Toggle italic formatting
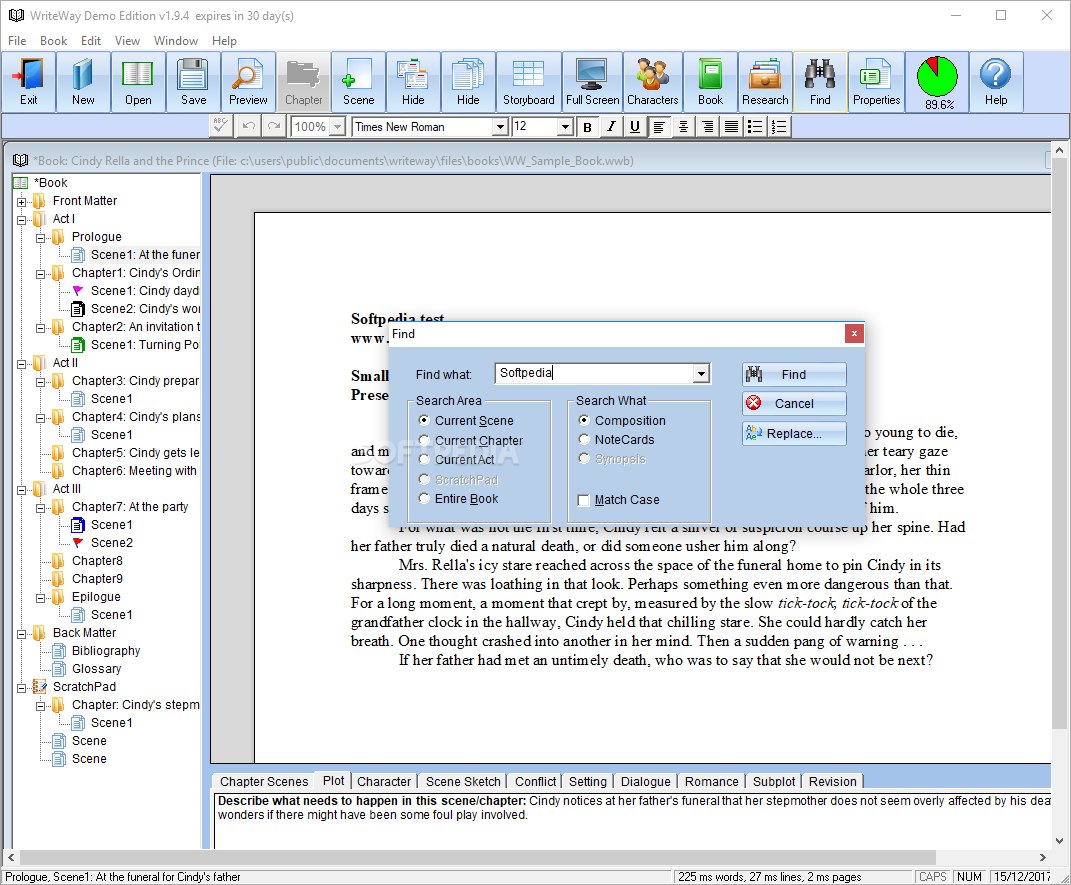1071x885 pixels. (611, 127)
